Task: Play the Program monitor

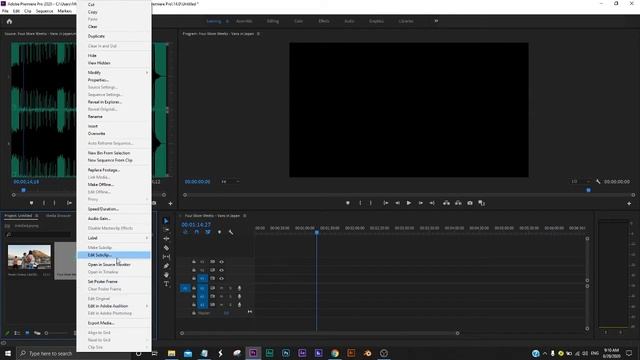Action: click(x=409, y=203)
